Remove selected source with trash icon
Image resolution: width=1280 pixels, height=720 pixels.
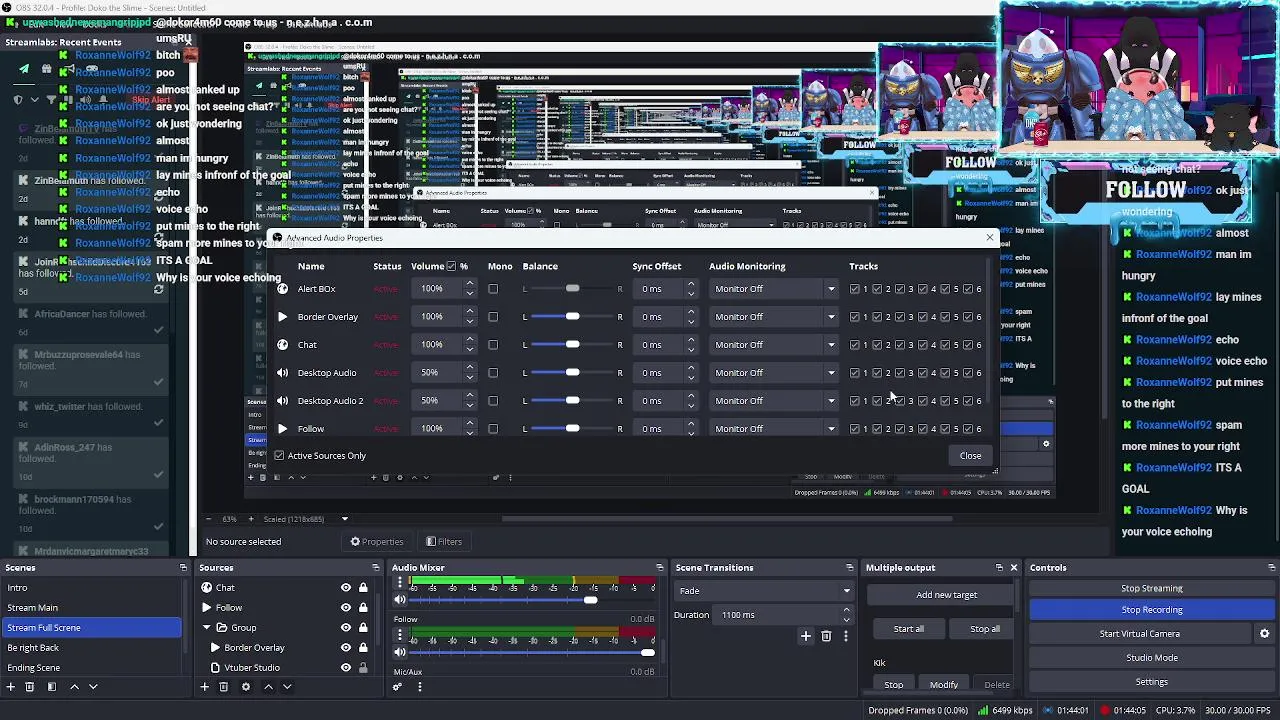pos(224,687)
